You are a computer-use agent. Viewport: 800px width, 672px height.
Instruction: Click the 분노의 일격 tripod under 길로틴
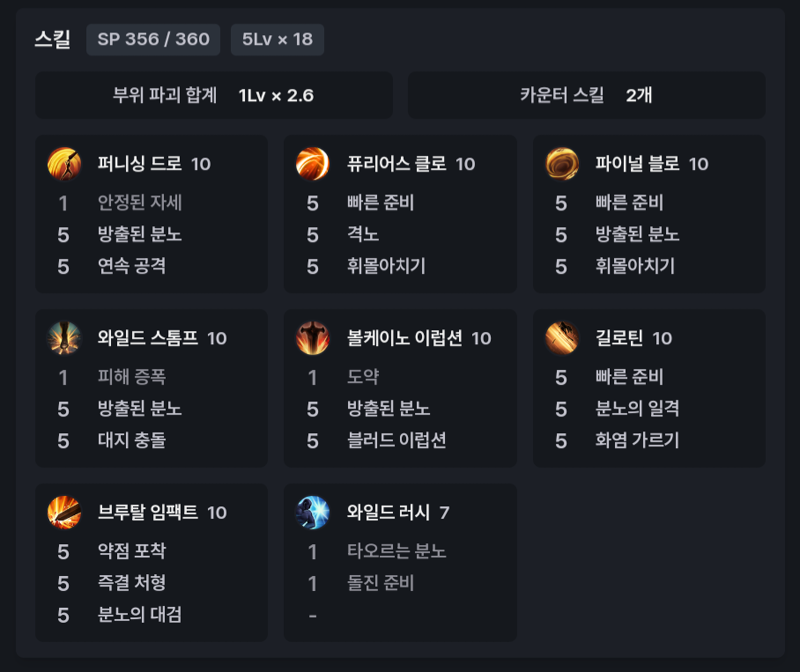coord(637,409)
